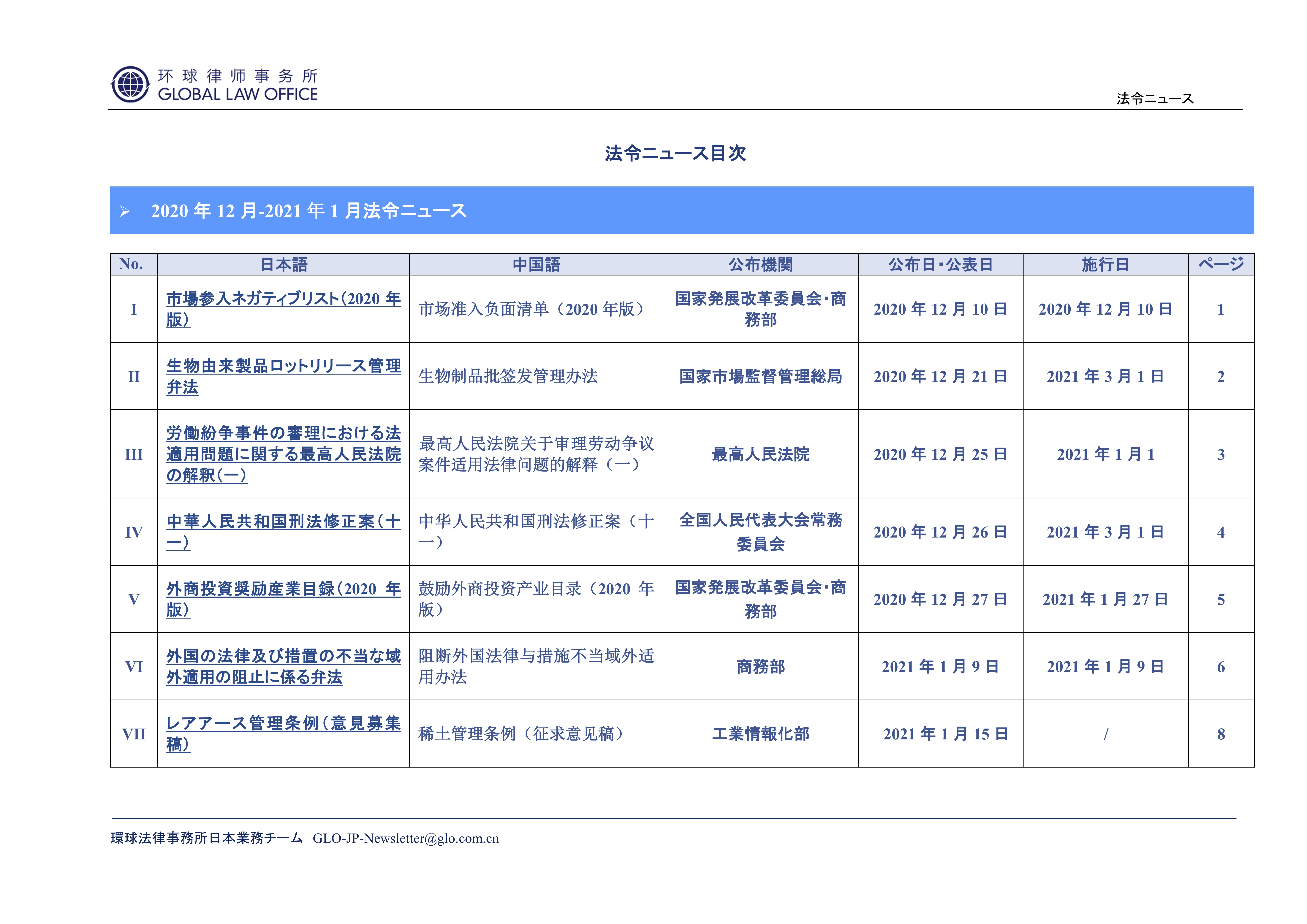This screenshot has width=1307, height=924.
Task: Click page number 8 in row VII
Action: pyautogui.click(x=1221, y=734)
